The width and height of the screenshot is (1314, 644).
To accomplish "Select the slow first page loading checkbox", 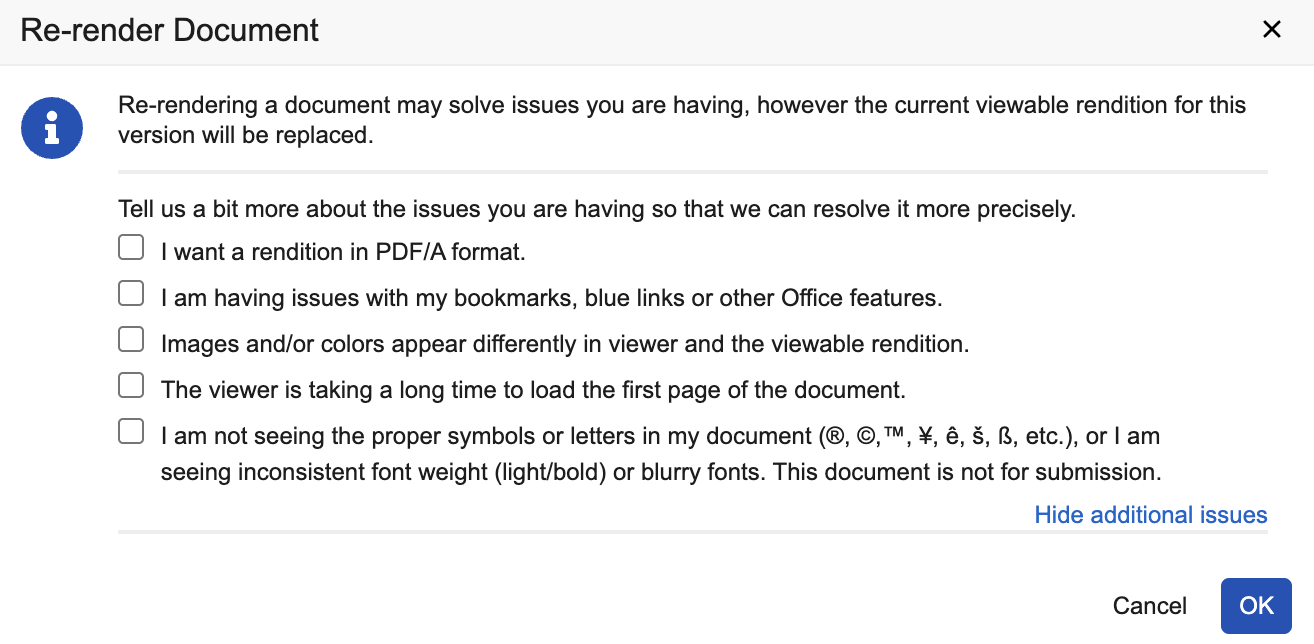I will coord(131,385).
